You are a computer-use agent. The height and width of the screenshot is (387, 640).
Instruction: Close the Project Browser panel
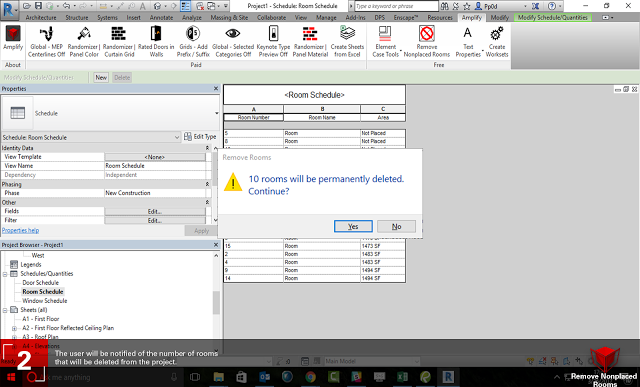pyautogui.click(x=216, y=245)
